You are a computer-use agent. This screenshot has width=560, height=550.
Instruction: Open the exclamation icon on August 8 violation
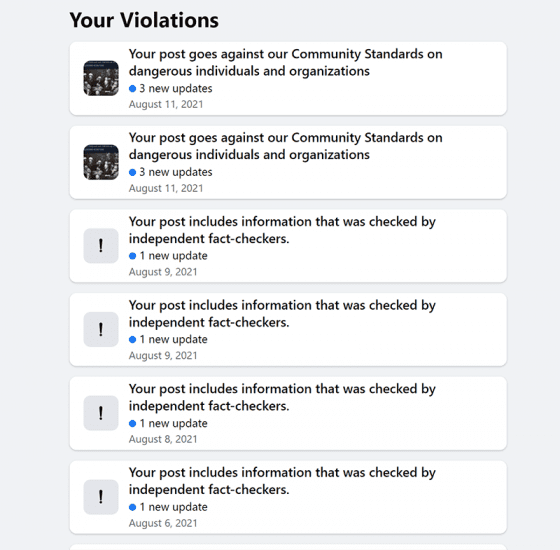pyautogui.click(x=101, y=413)
